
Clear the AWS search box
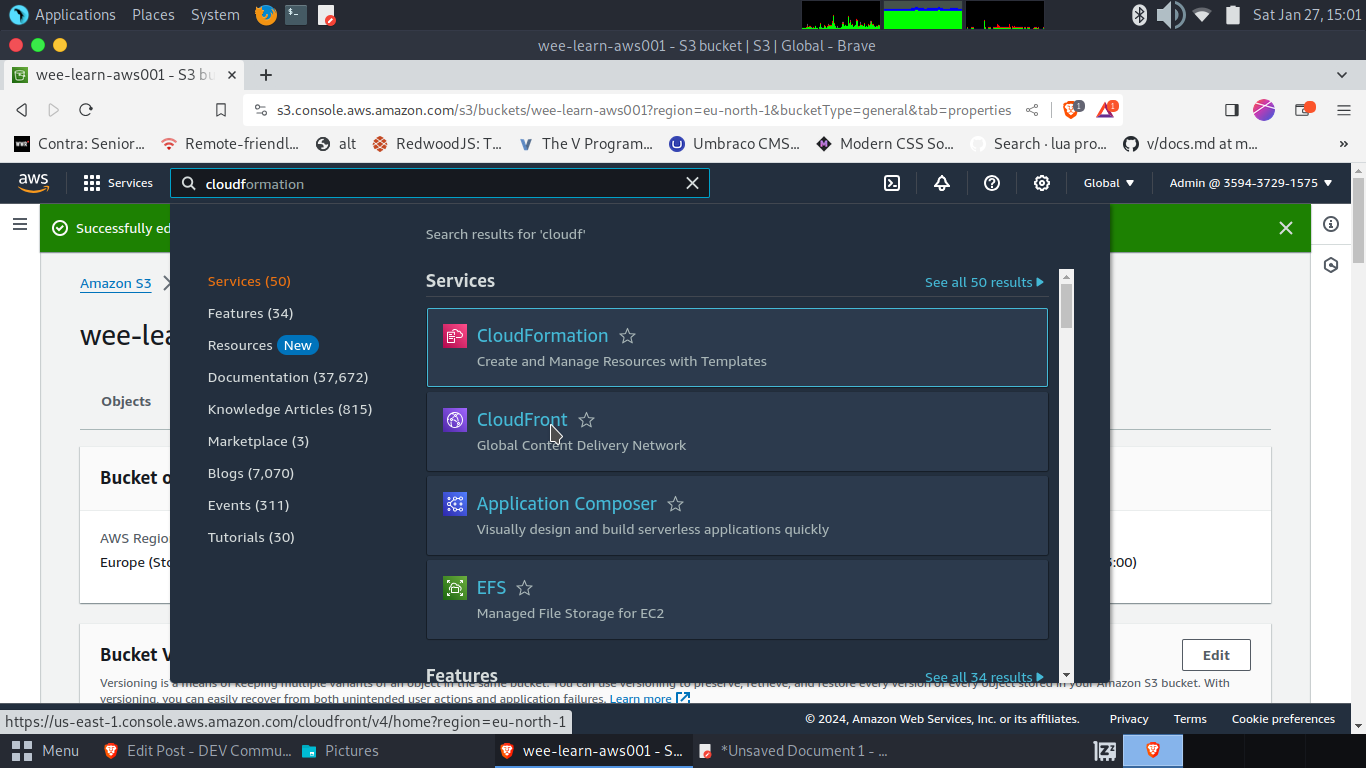692,183
